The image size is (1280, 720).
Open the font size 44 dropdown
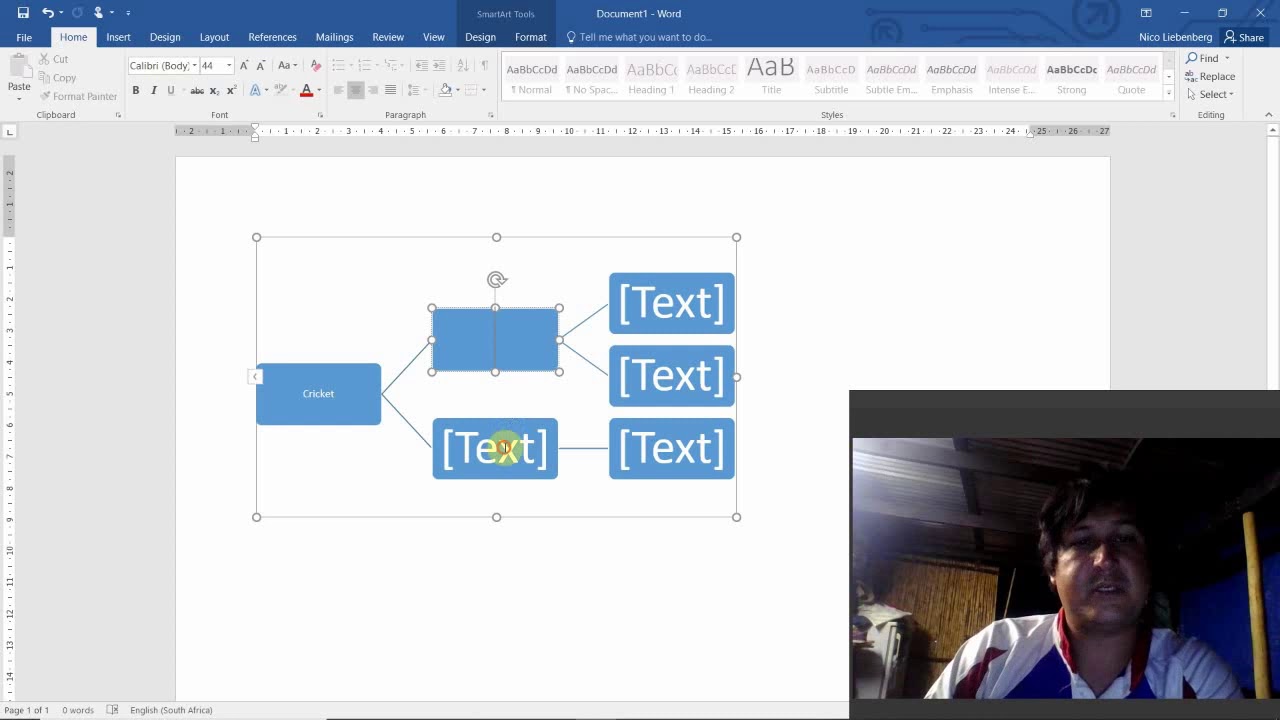[x=229, y=65]
